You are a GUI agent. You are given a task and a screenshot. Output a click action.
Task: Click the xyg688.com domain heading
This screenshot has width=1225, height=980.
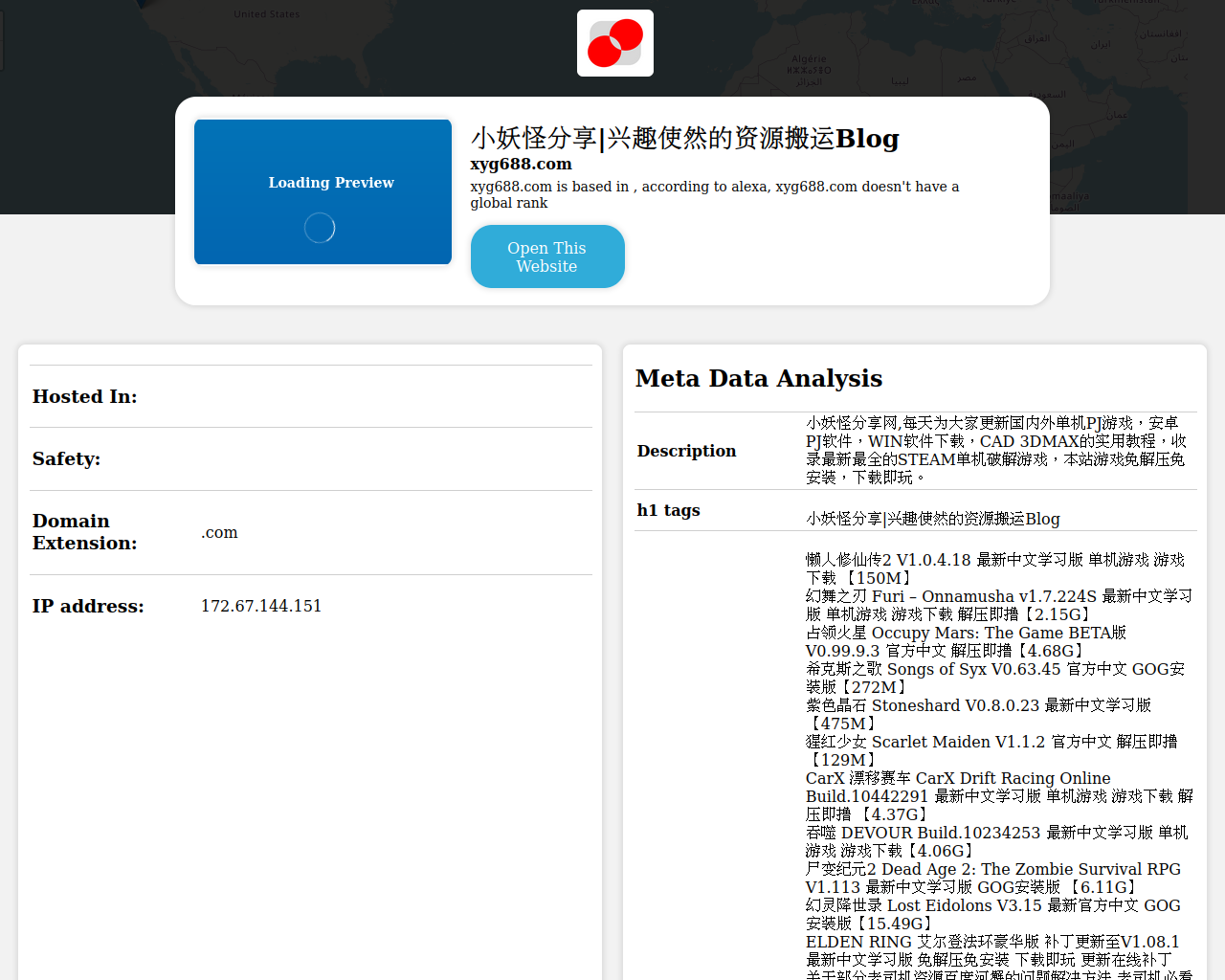pos(522,164)
